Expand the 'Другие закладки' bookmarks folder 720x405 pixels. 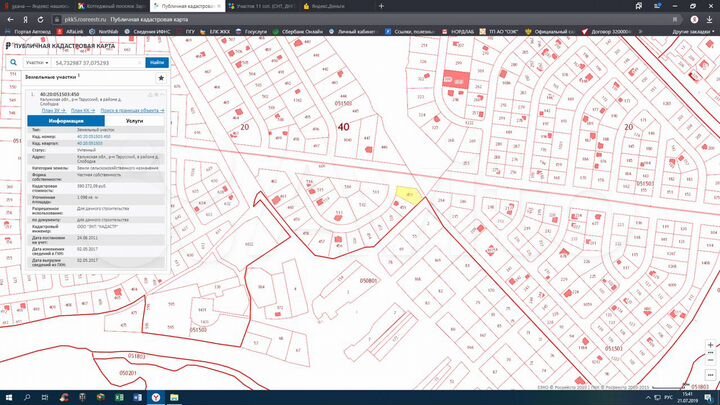[x=692, y=32]
